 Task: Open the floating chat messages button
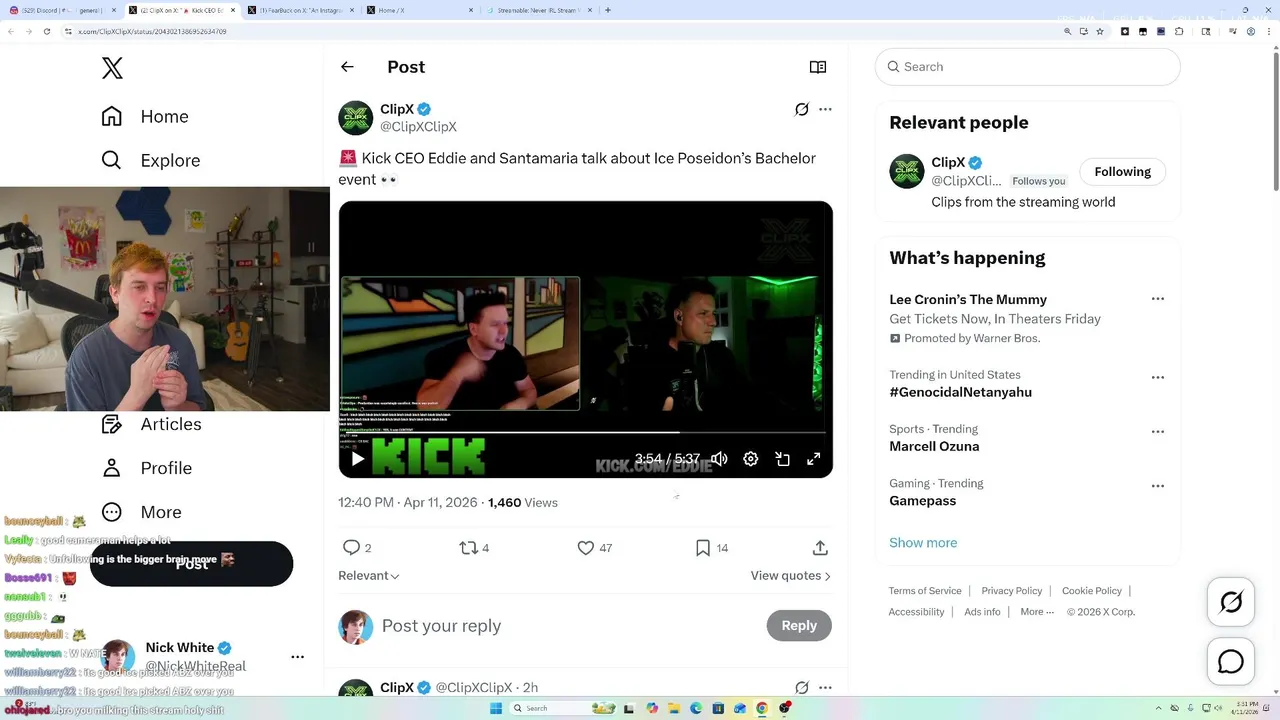[x=1231, y=662]
